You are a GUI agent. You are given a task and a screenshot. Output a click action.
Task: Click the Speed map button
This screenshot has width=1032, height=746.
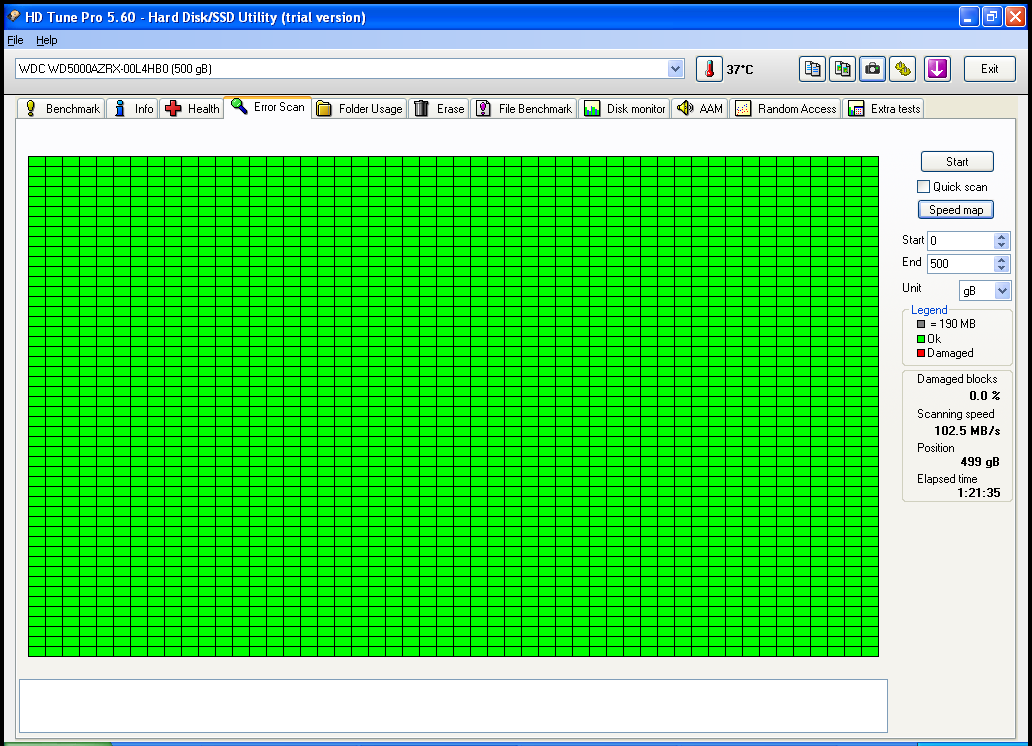pos(956,210)
